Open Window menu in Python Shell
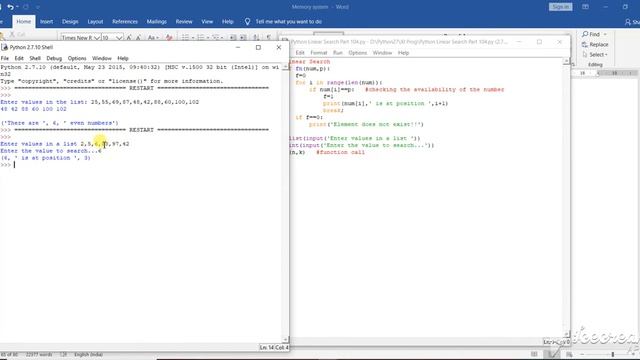 [x=102, y=58]
